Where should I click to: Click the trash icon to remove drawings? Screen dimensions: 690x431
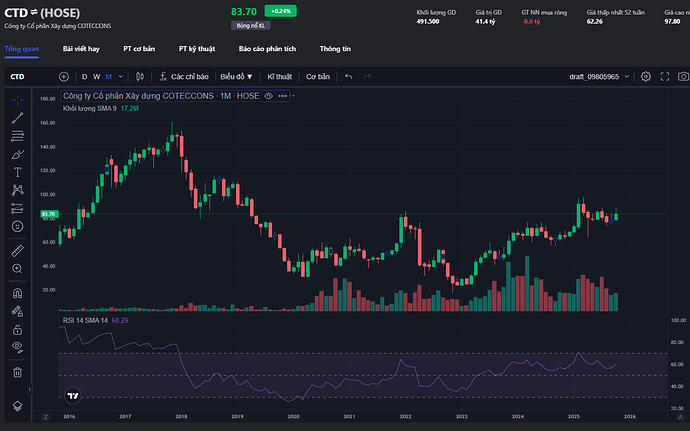[18, 372]
